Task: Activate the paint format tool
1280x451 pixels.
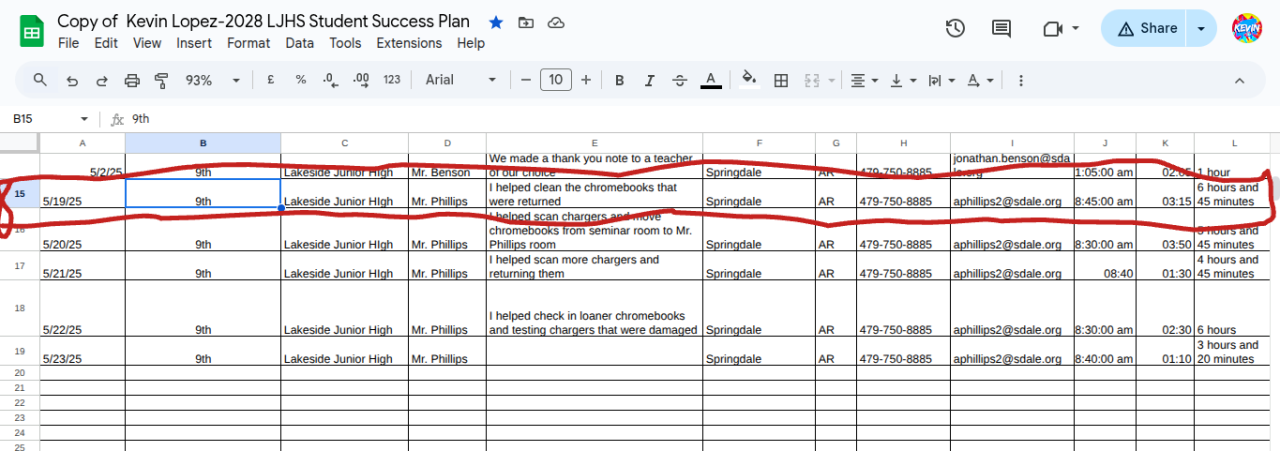Action: (x=162, y=80)
